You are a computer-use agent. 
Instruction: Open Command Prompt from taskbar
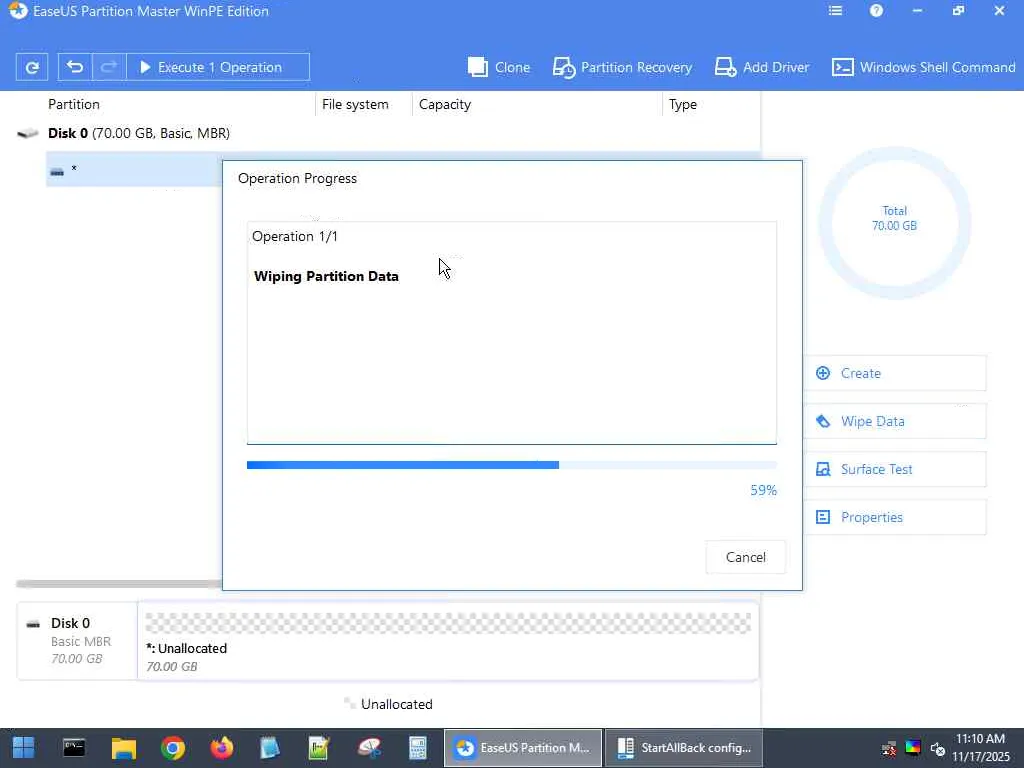[74, 748]
